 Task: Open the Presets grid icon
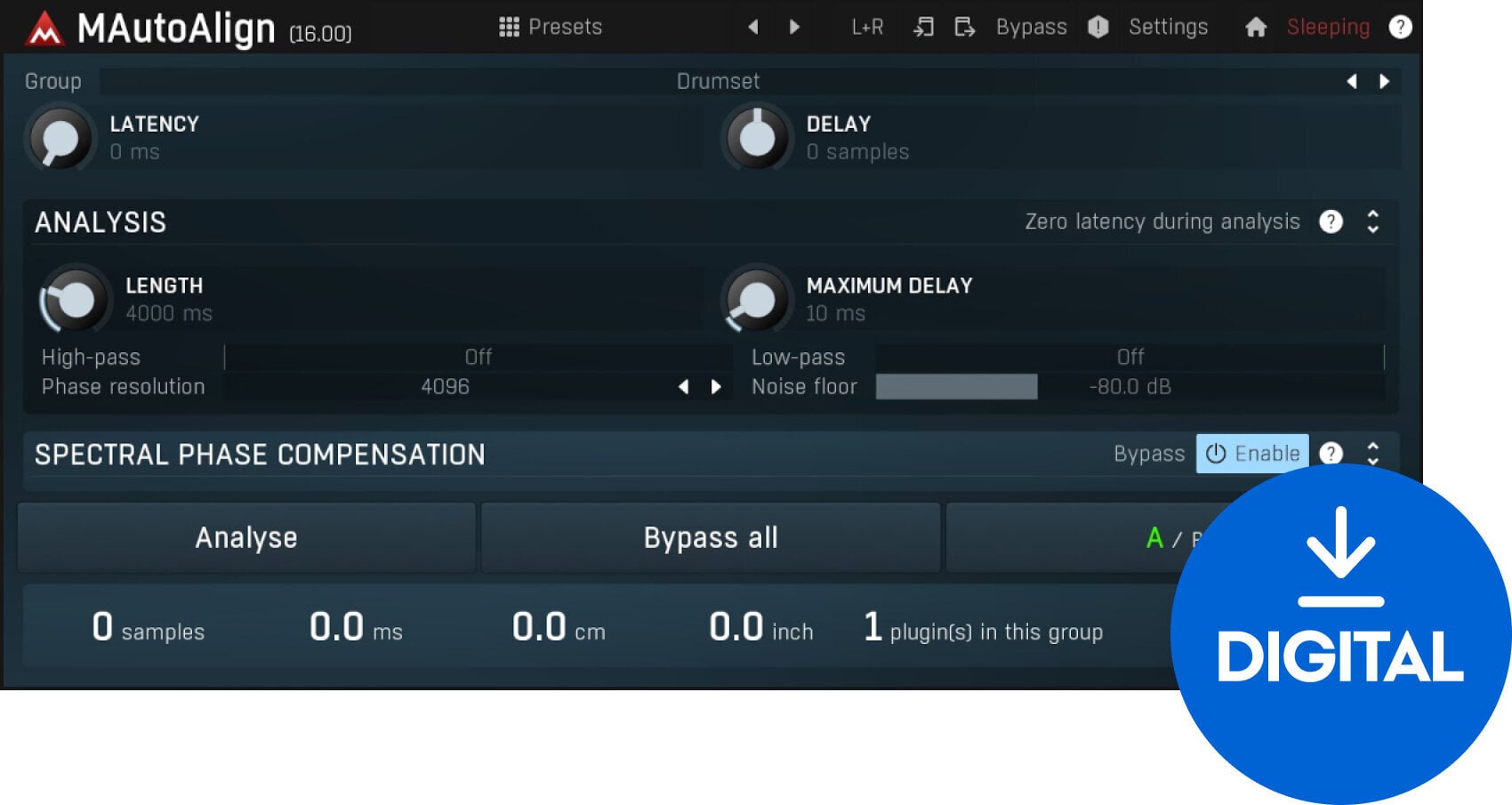coord(509,28)
